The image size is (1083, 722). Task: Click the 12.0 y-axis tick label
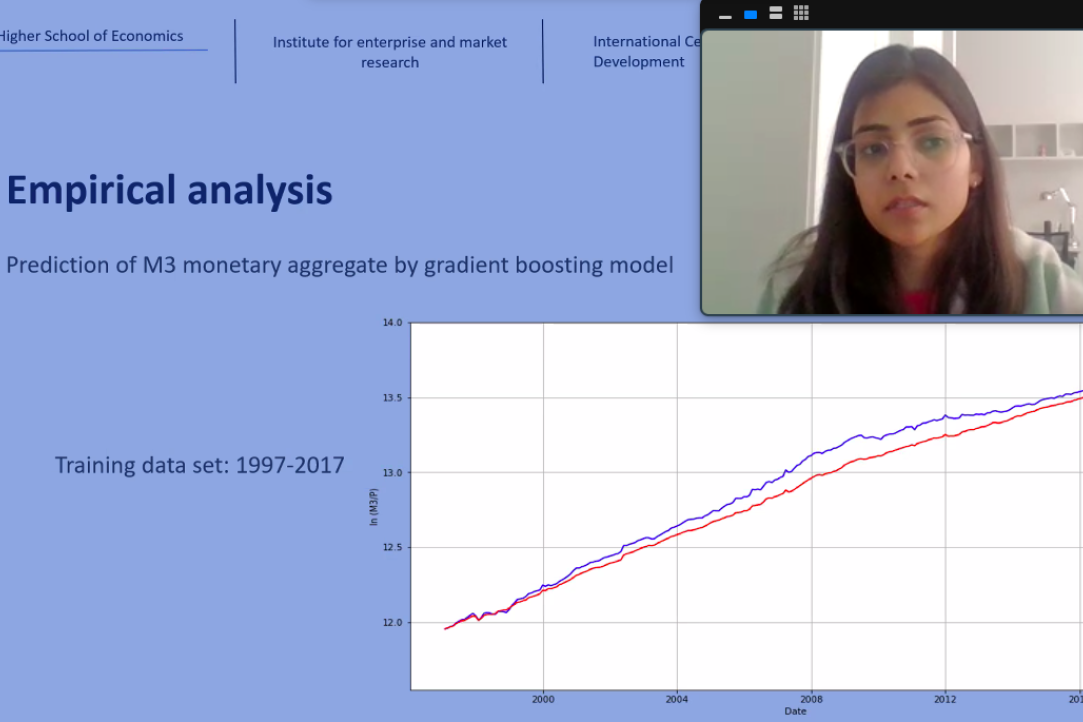391,622
